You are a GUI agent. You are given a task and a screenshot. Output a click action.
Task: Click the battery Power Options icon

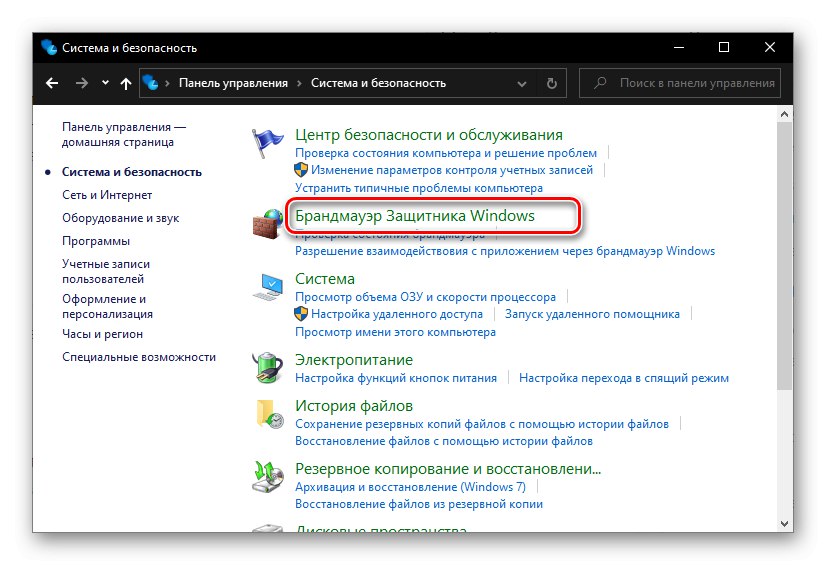click(x=268, y=368)
